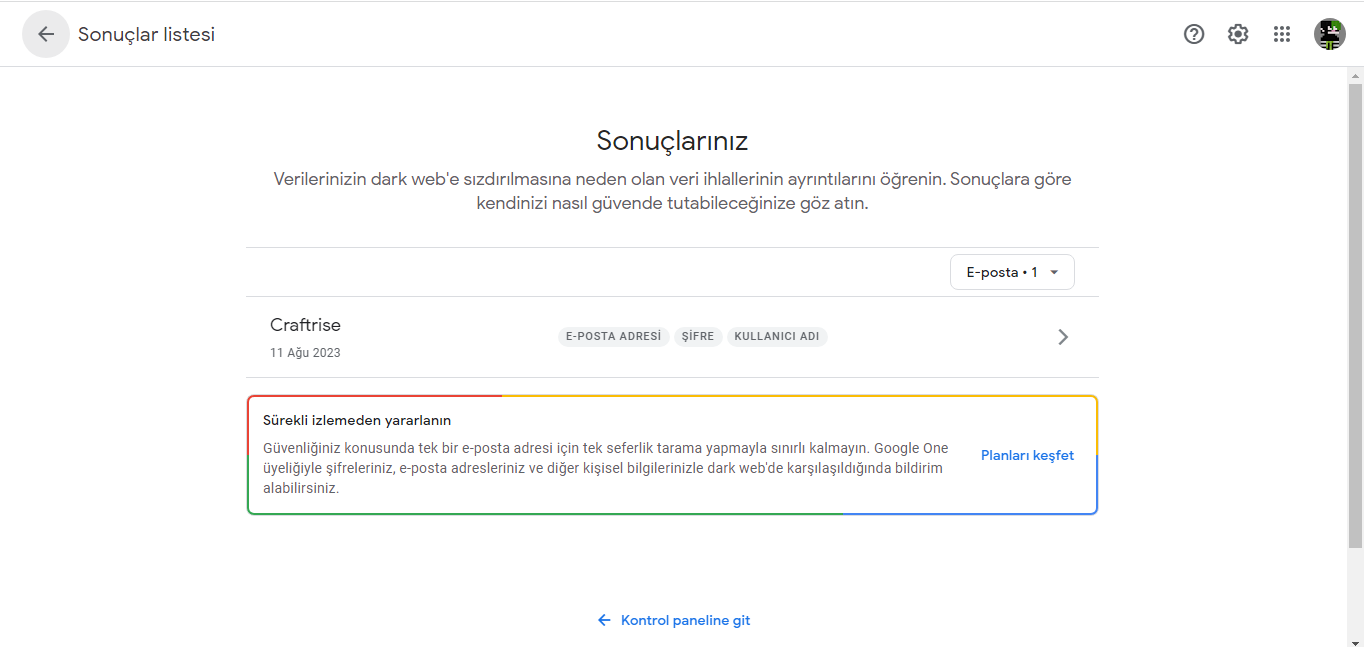Click the Planları keşfet link
Viewport: 1364px width, 647px height.
tap(1027, 455)
